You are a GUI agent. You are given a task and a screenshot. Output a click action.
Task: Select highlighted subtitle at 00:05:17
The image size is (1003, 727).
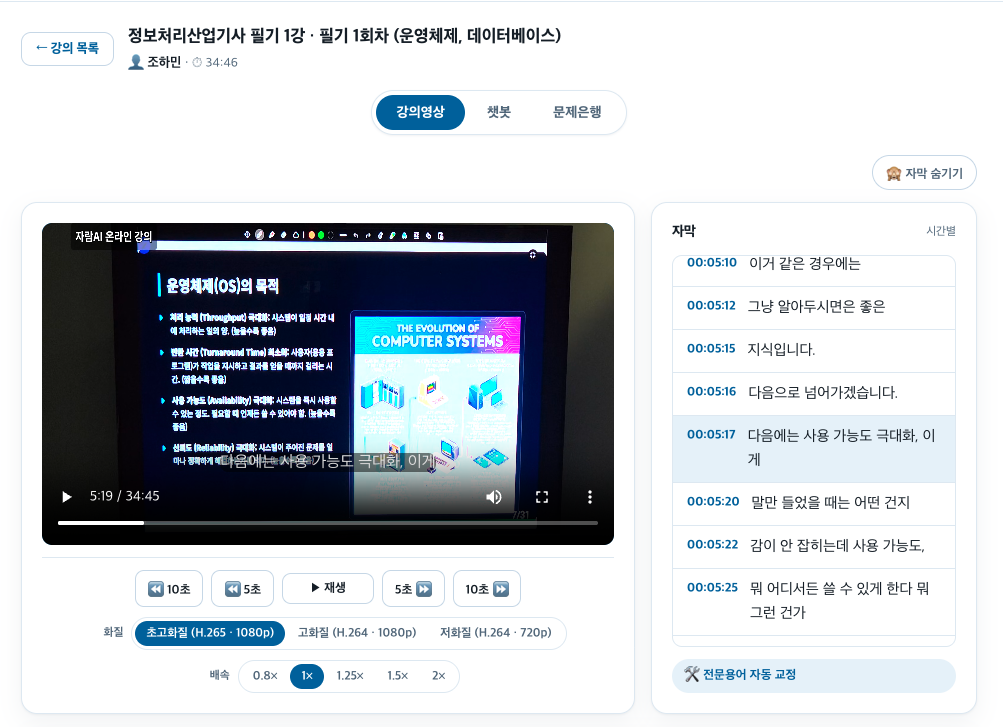click(814, 449)
